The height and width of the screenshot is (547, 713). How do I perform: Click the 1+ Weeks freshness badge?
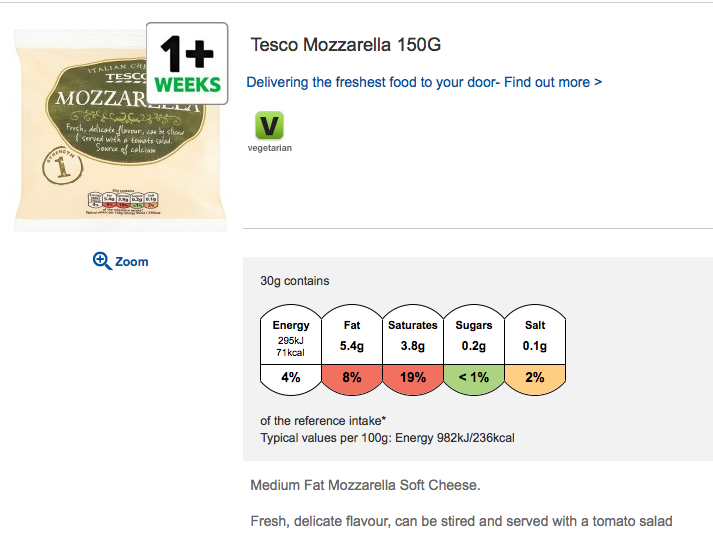[x=187, y=63]
